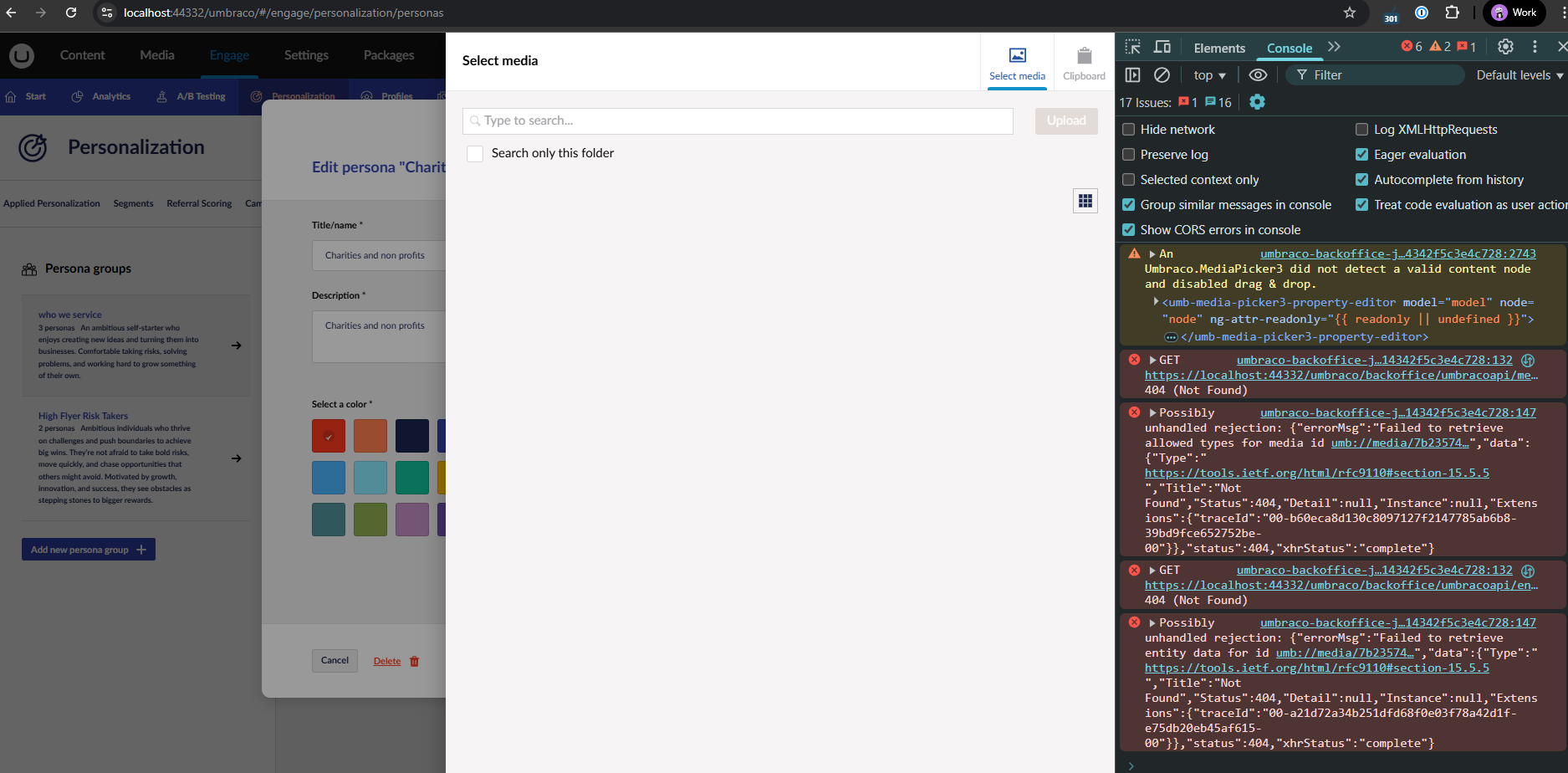Uncheck Show CORS errors in console
Viewport: 1568px width, 773px height.
click(1129, 230)
